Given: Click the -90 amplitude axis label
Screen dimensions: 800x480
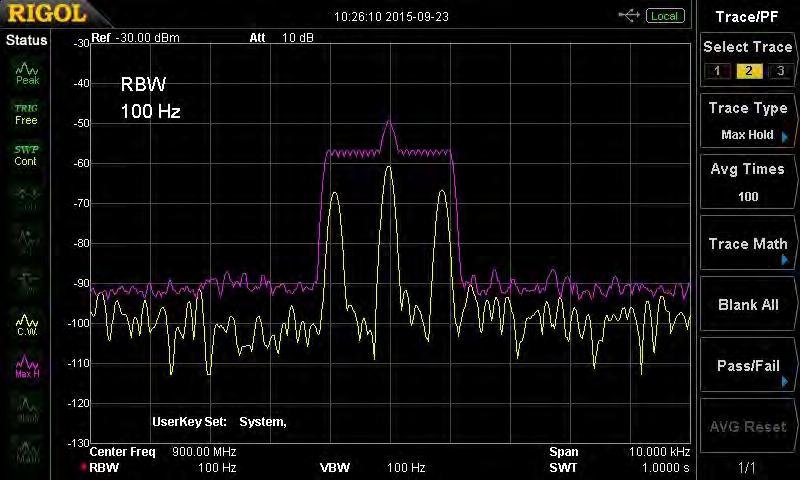Looking at the screenshot, I should 81,283.
